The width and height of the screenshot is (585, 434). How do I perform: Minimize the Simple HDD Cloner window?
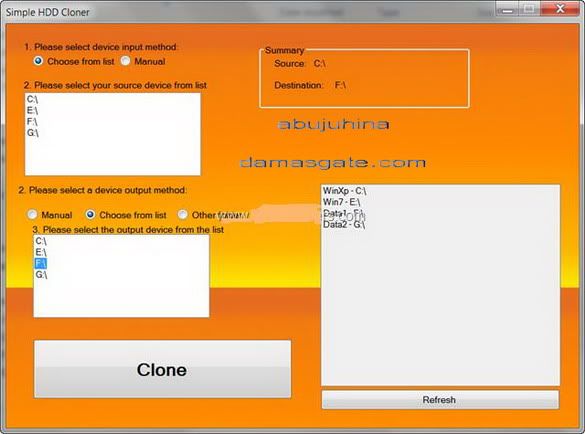tap(507, 9)
